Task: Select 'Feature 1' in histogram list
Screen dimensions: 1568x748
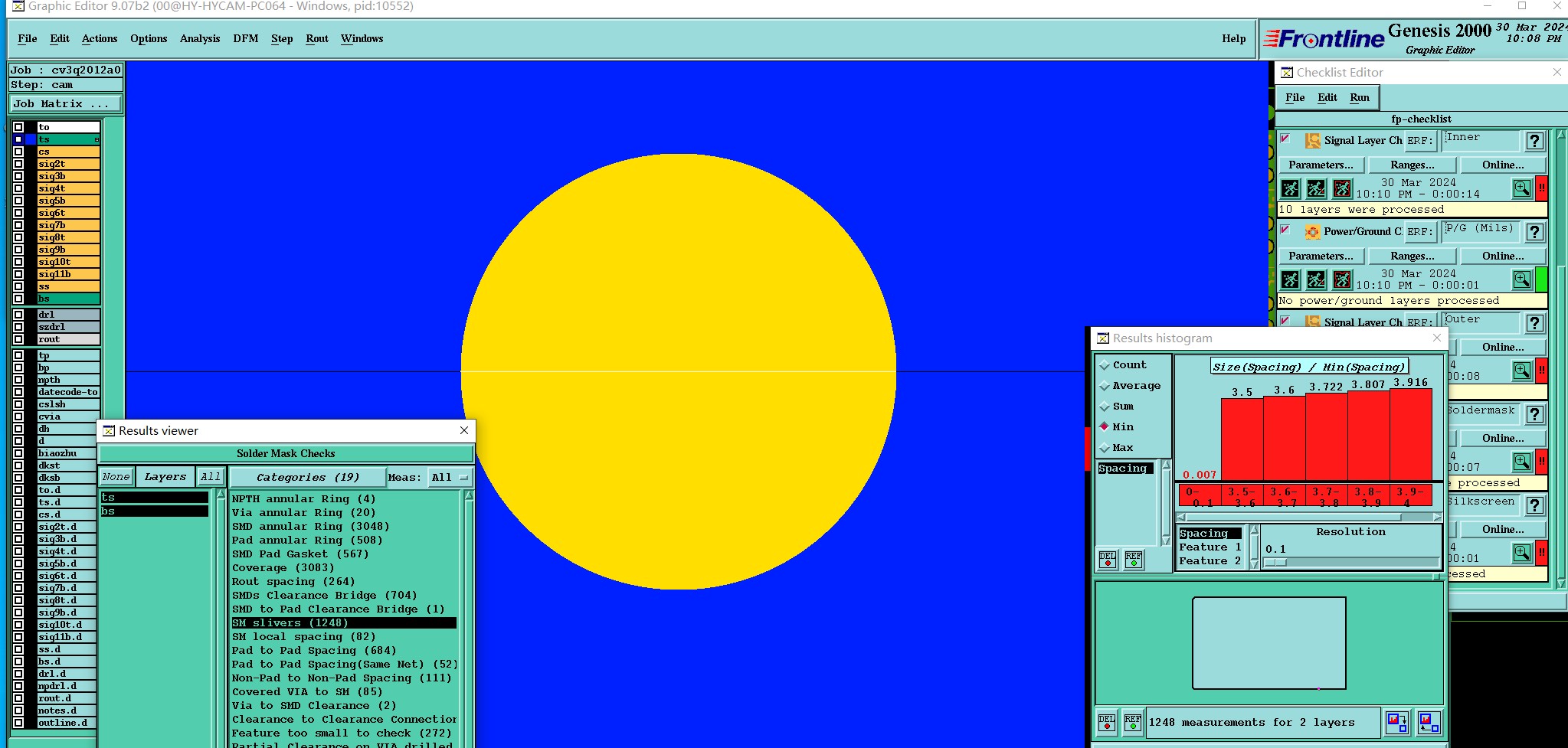Action: pyautogui.click(x=1210, y=547)
